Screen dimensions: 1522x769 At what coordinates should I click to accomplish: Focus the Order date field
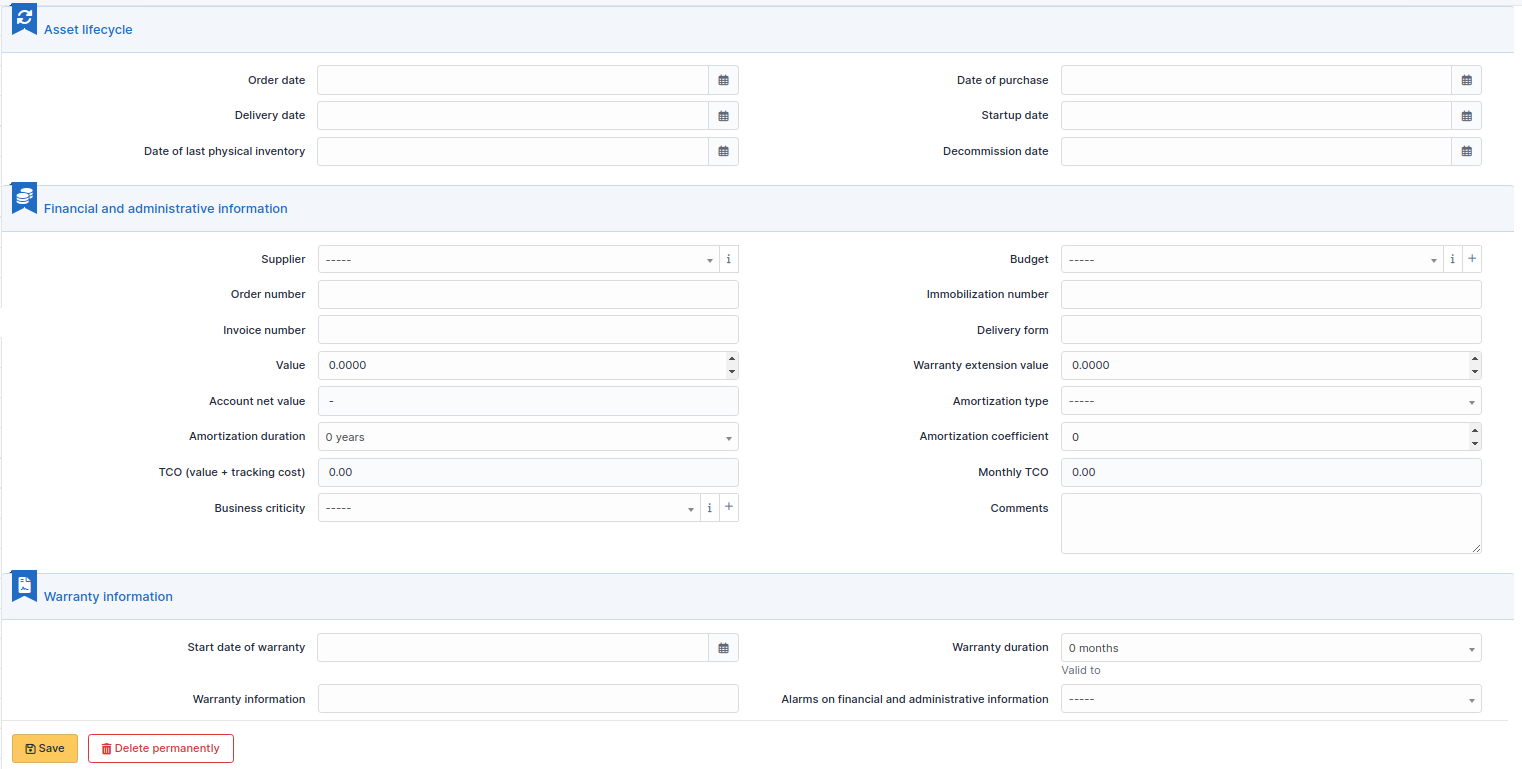pos(513,80)
